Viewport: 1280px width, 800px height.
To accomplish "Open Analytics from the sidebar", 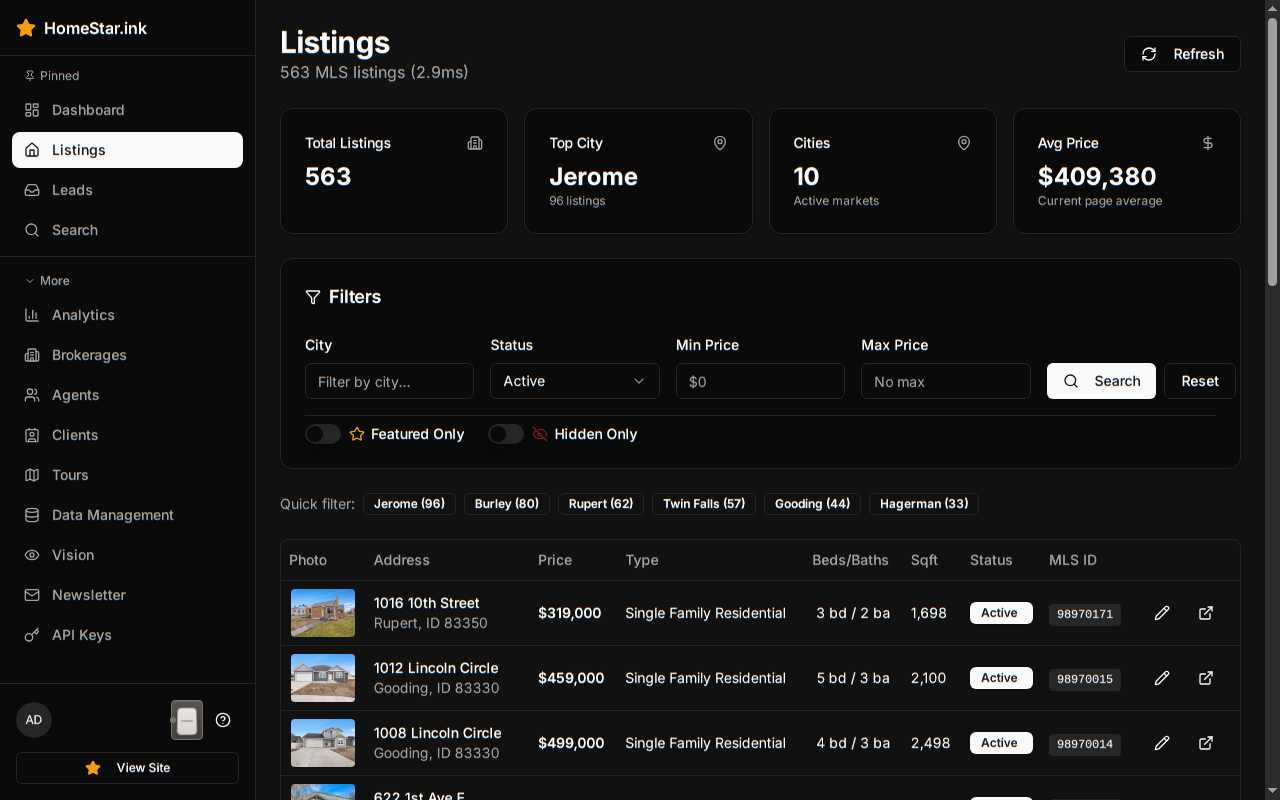I will (x=83, y=315).
